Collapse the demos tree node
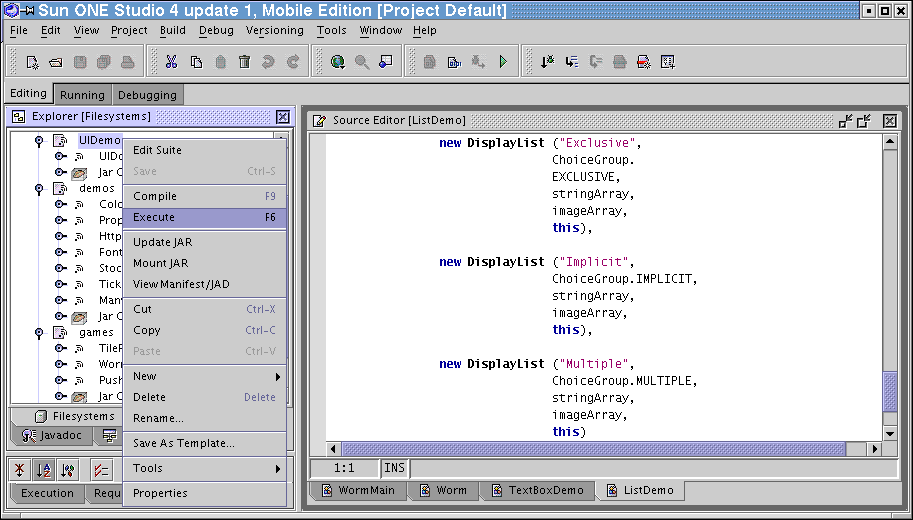The height and width of the screenshot is (520, 913). point(39,188)
